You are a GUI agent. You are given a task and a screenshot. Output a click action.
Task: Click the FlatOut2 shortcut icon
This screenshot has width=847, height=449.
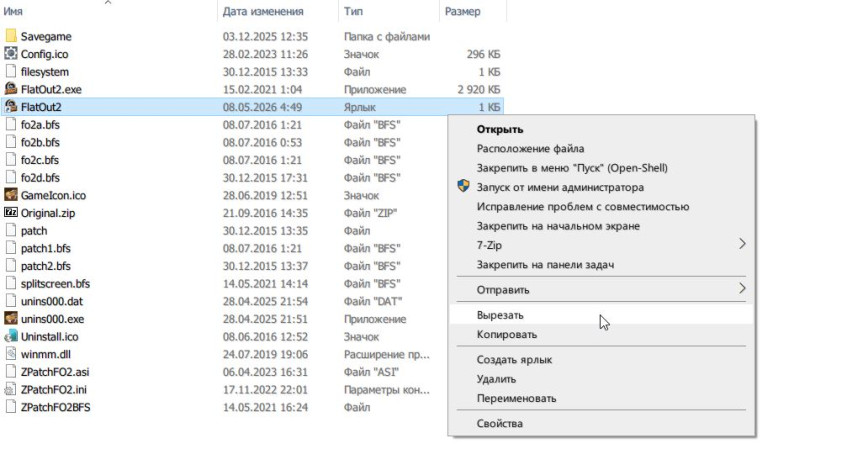[x=11, y=106]
